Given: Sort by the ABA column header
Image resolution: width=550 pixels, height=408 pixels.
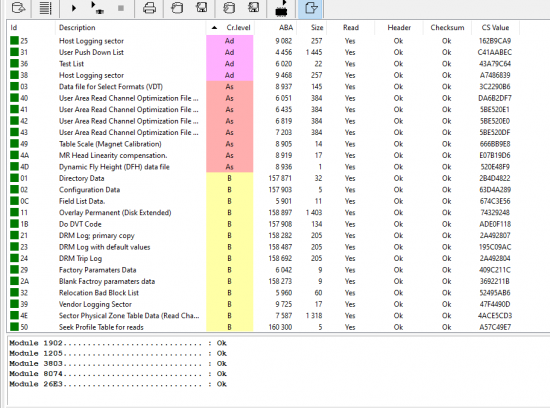Looking at the screenshot, I should click(286, 27).
